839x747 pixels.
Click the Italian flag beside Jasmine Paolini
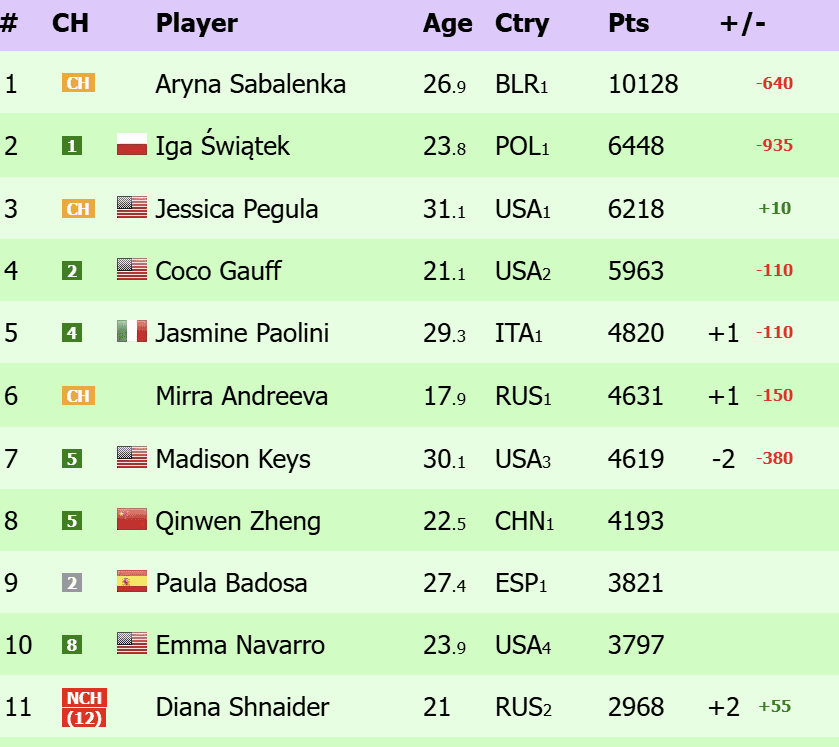tap(132, 332)
